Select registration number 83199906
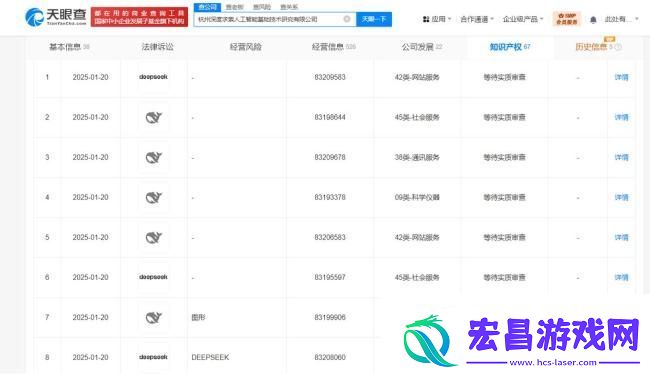The image size is (650, 374). pos(330,317)
